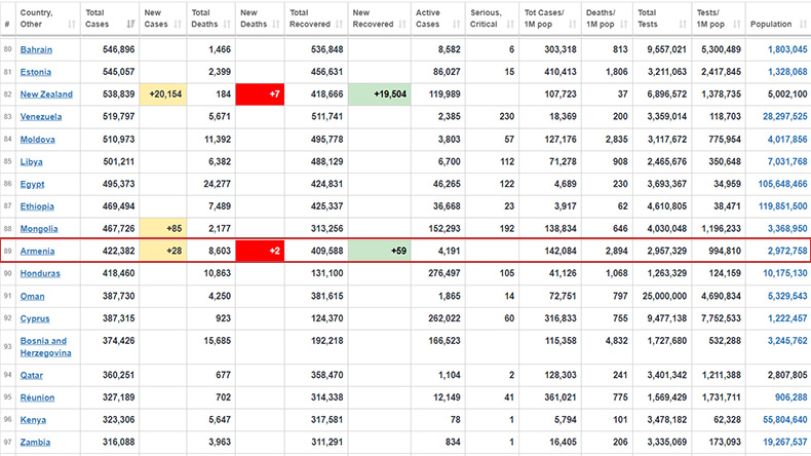Open the Armenia country link
811x456 pixels.
tap(37, 251)
